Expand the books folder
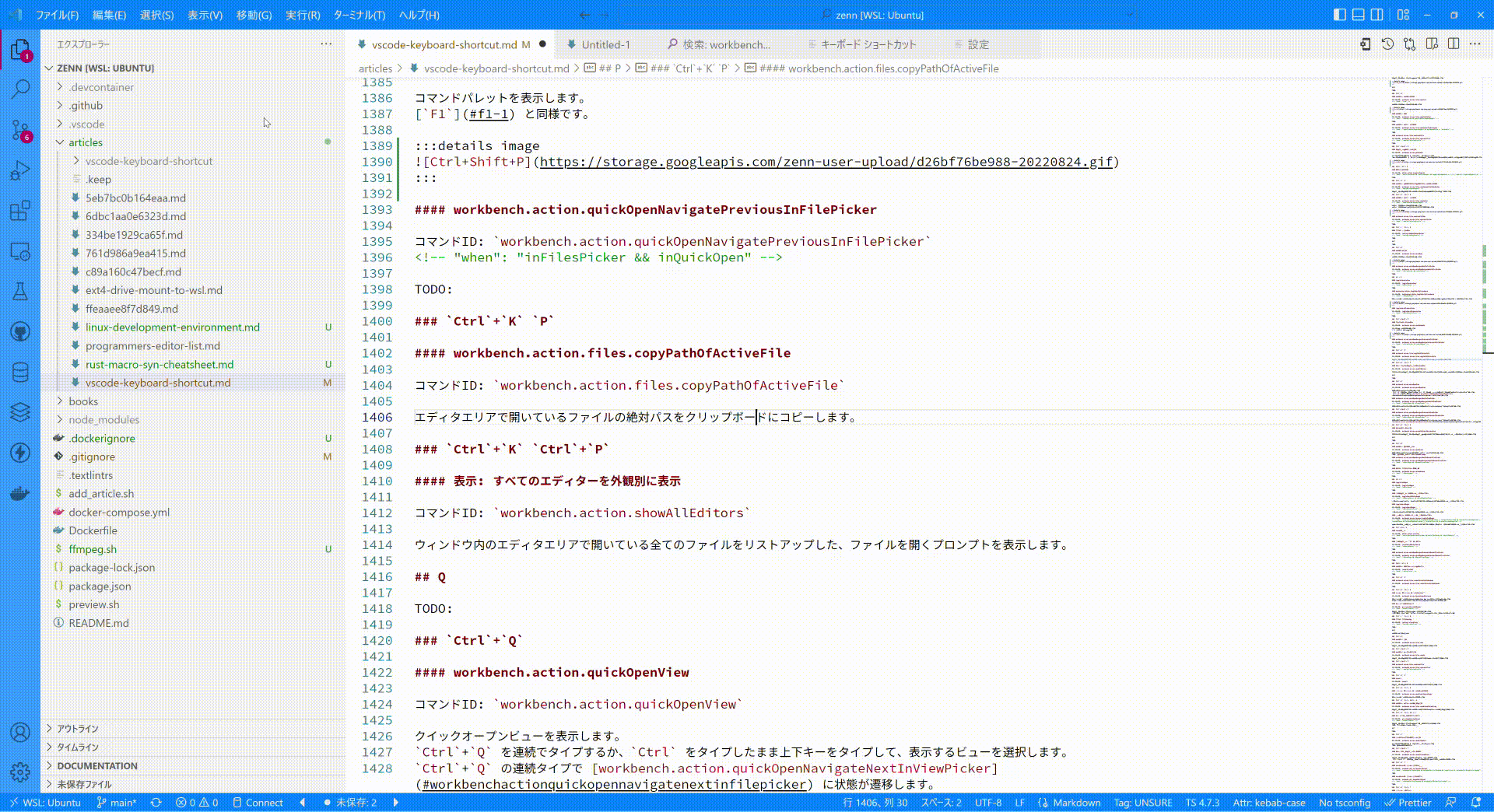 [x=193, y=401]
